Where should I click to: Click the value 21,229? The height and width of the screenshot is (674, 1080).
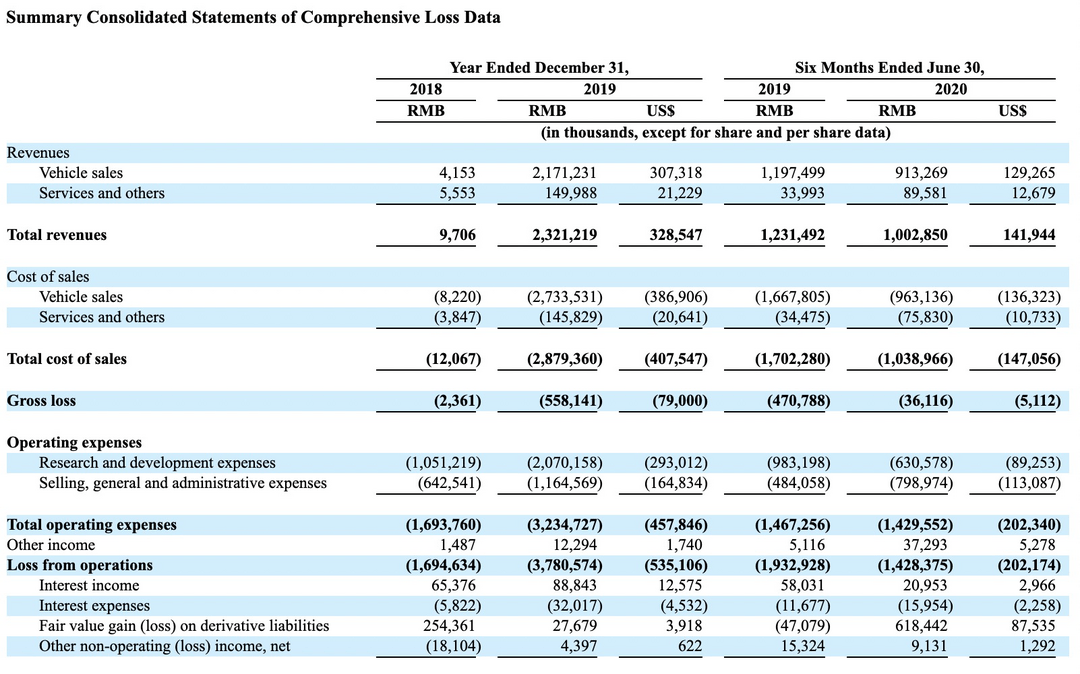coord(680,193)
